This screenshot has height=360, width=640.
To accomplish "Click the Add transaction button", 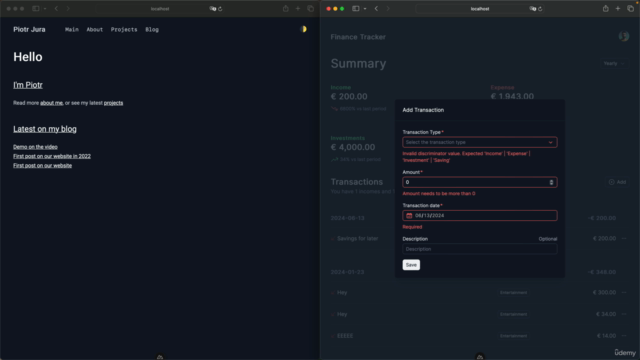I will click(617, 182).
